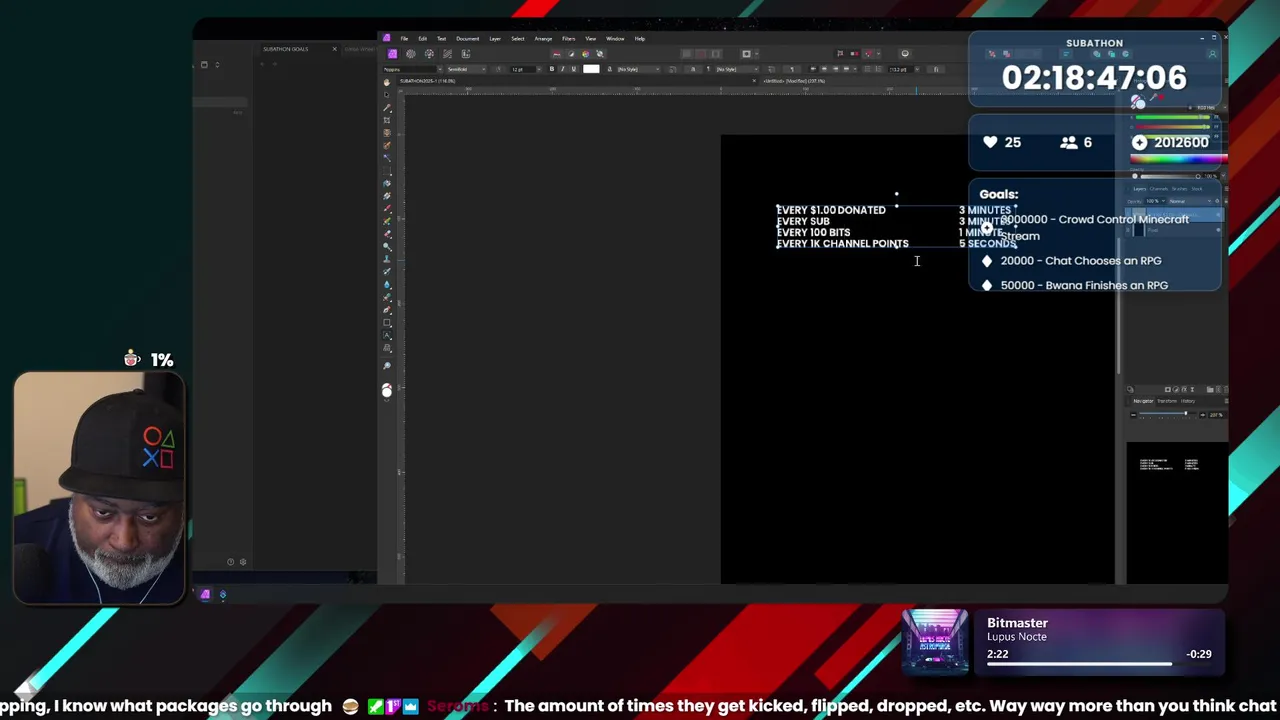The width and height of the screenshot is (1280, 720).
Task: Open the Window menu
Action: [615, 38]
